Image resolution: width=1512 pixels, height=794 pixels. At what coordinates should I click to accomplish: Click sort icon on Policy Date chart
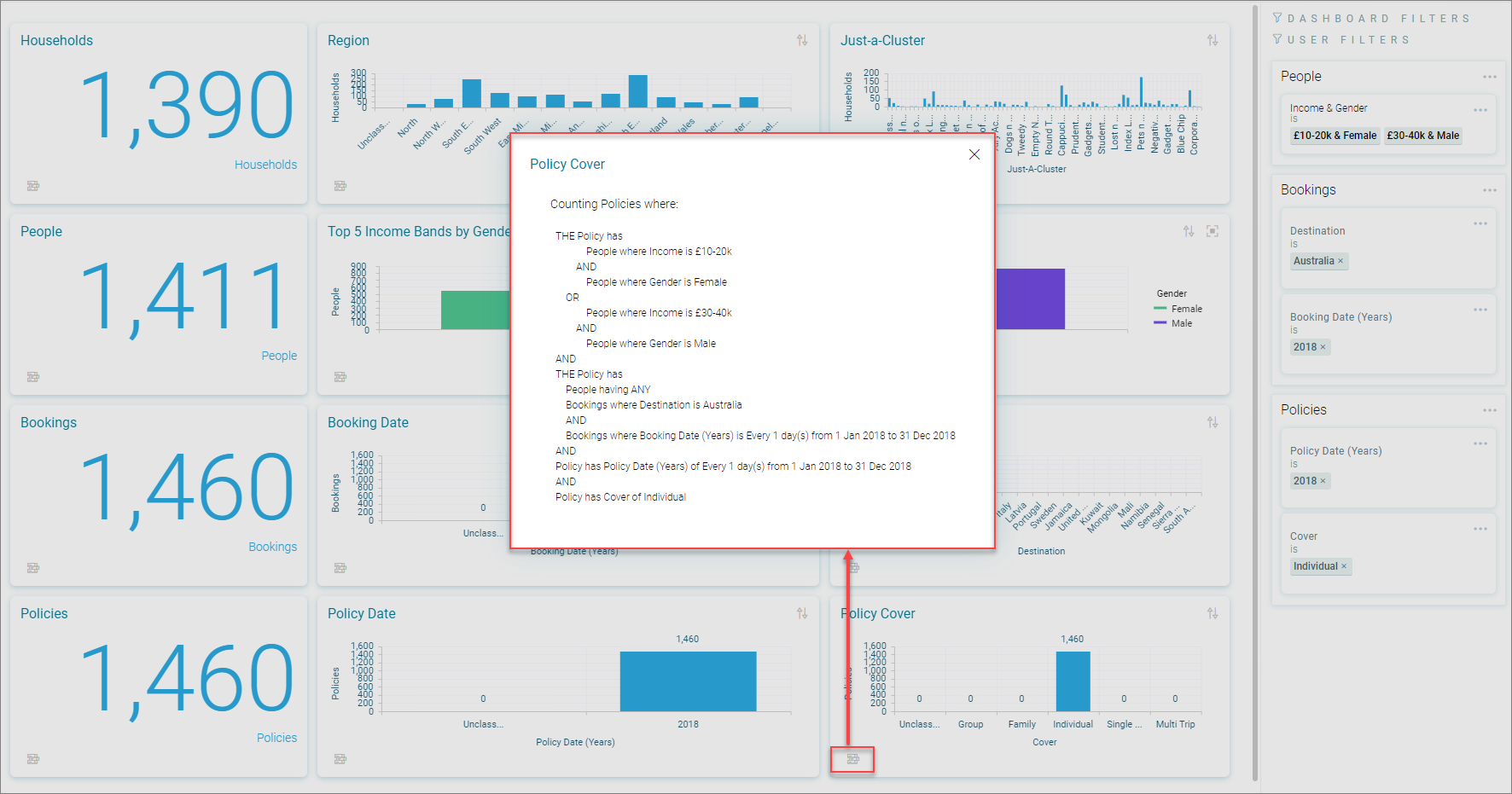pos(802,613)
